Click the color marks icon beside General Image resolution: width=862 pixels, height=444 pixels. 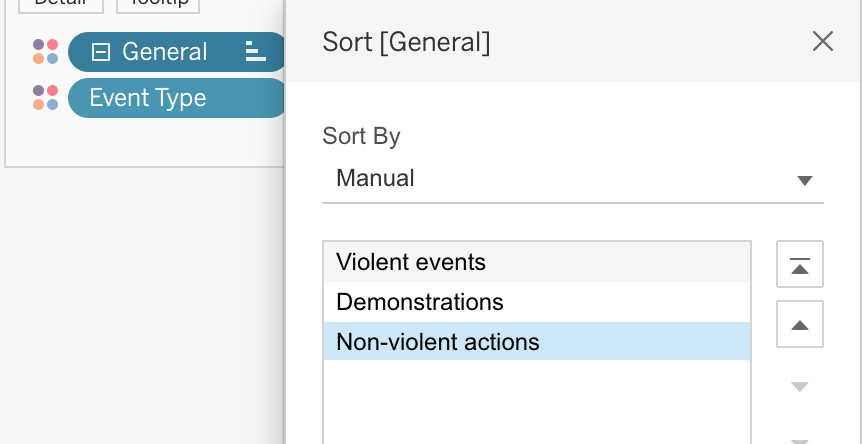pos(45,52)
